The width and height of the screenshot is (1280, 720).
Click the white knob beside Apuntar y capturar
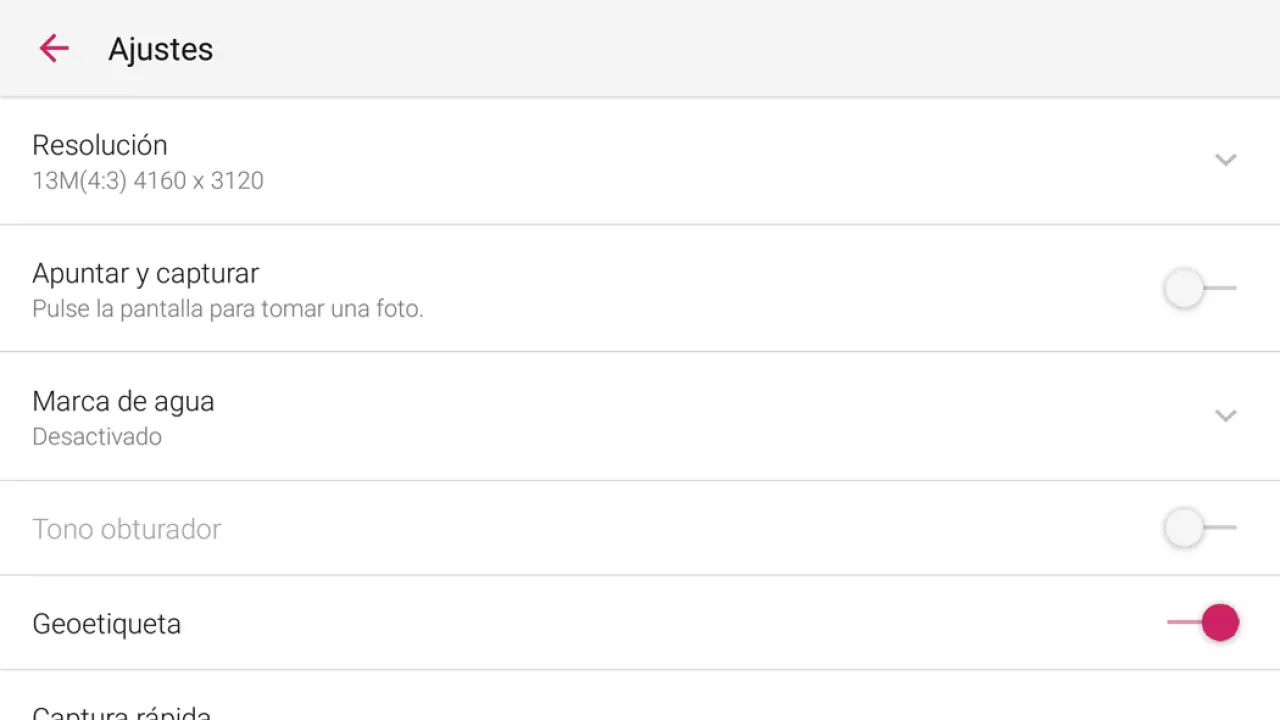(x=1184, y=288)
